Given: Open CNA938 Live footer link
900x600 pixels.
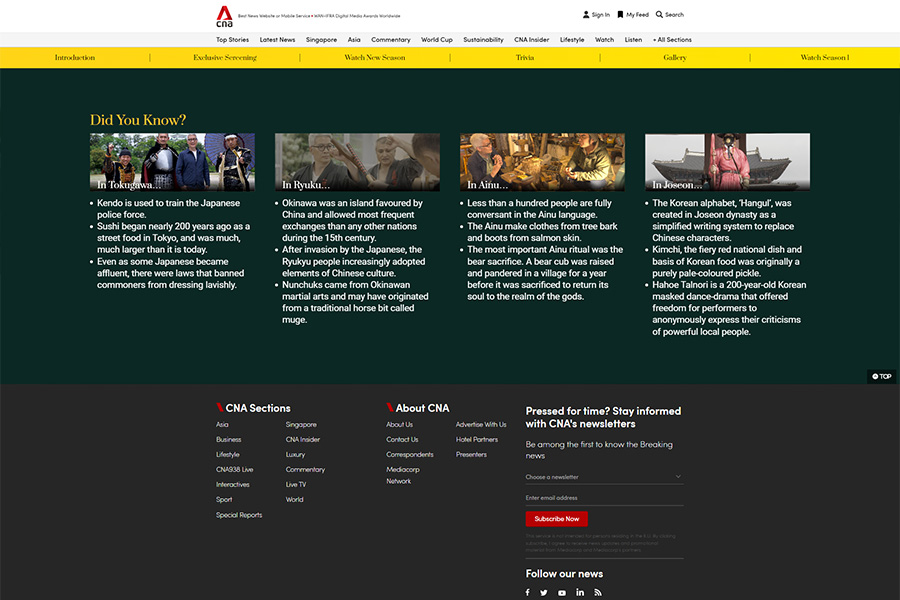Looking at the screenshot, I should pos(235,470).
